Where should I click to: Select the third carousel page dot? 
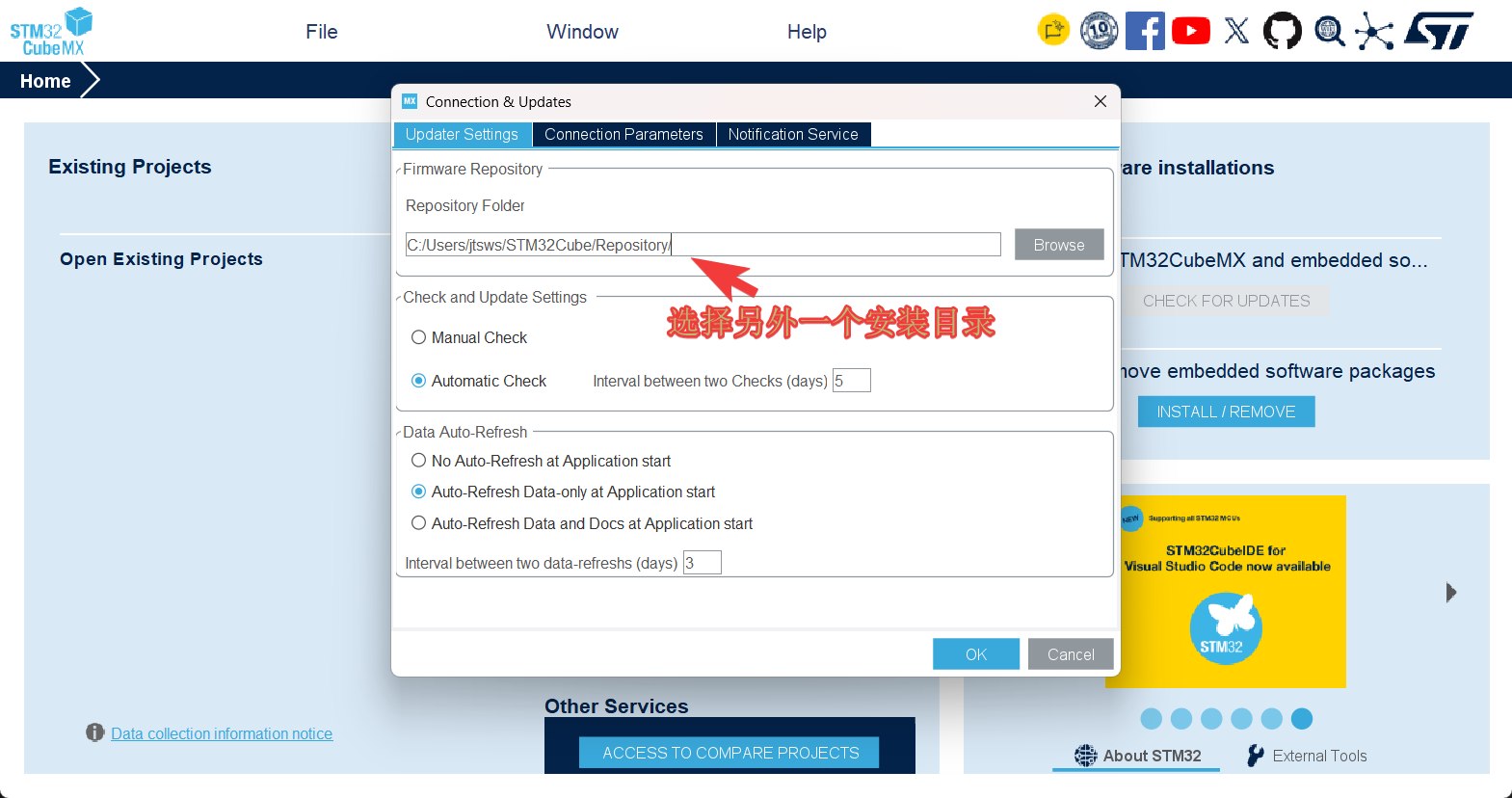(1211, 718)
